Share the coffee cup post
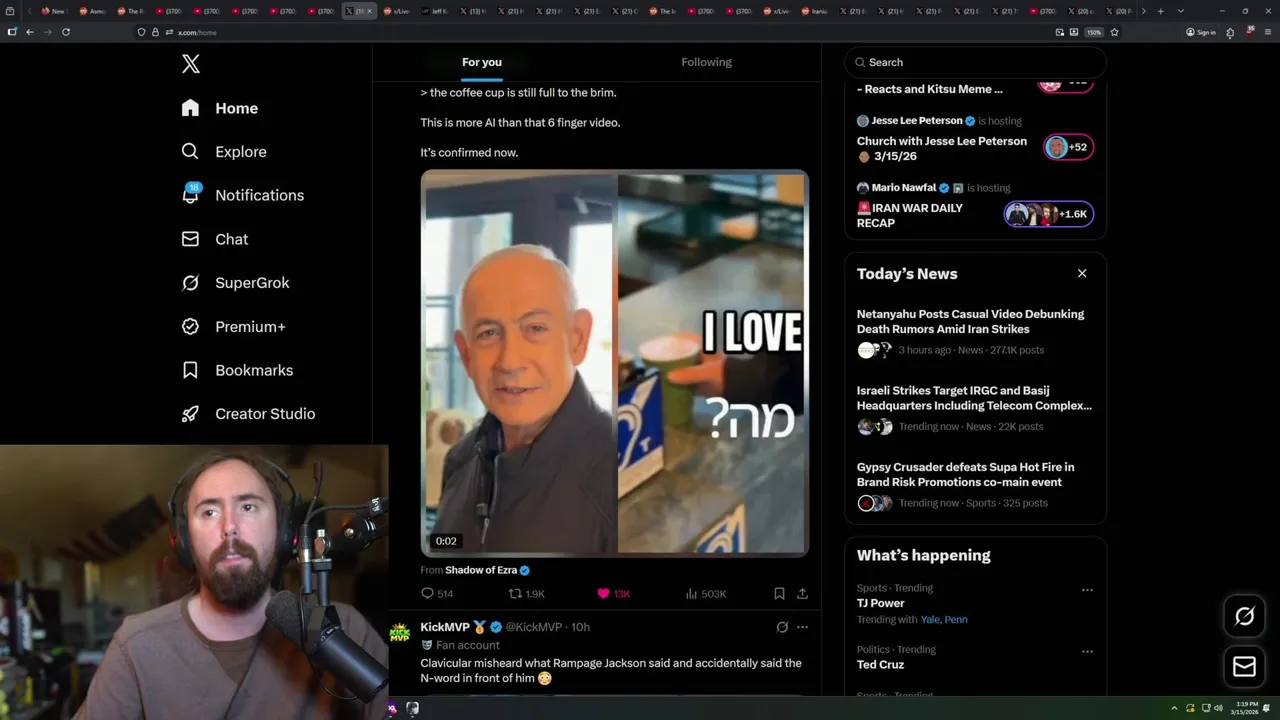 pos(802,594)
